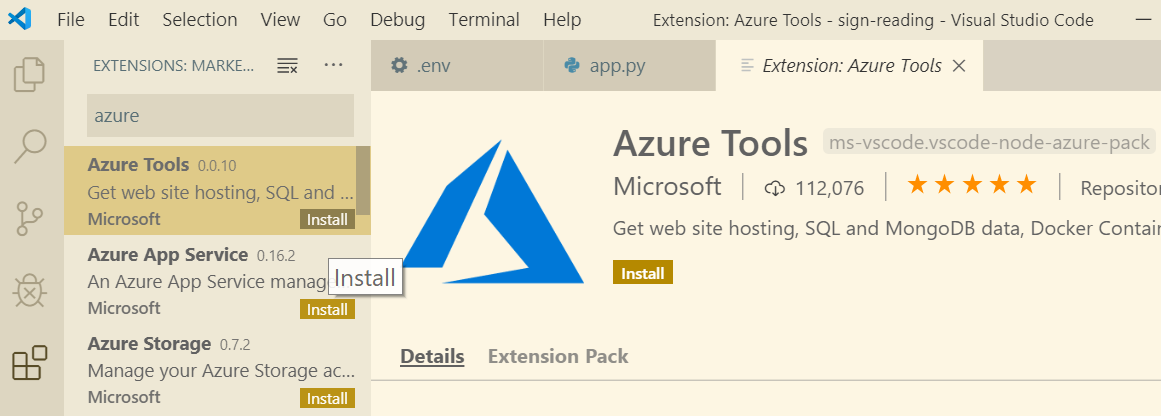Click the five-star rating of Azure Tools
The width and height of the screenshot is (1161, 416).
point(971,186)
